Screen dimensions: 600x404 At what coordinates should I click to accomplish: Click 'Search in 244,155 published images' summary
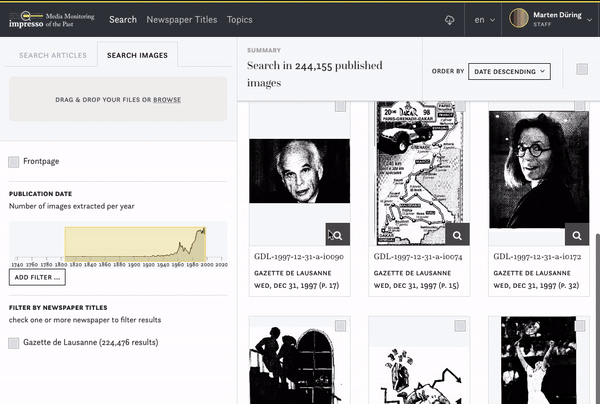[x=315, y=74]
